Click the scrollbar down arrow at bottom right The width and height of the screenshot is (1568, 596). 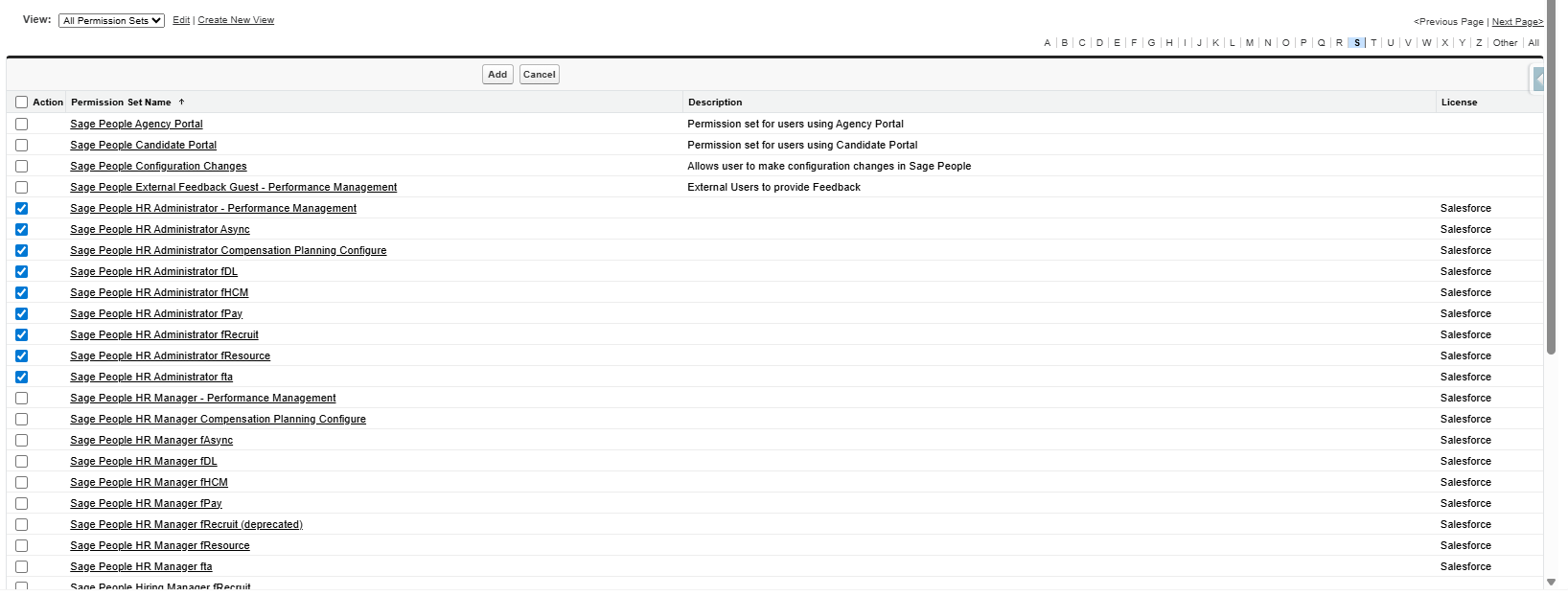coord(1551,583)
